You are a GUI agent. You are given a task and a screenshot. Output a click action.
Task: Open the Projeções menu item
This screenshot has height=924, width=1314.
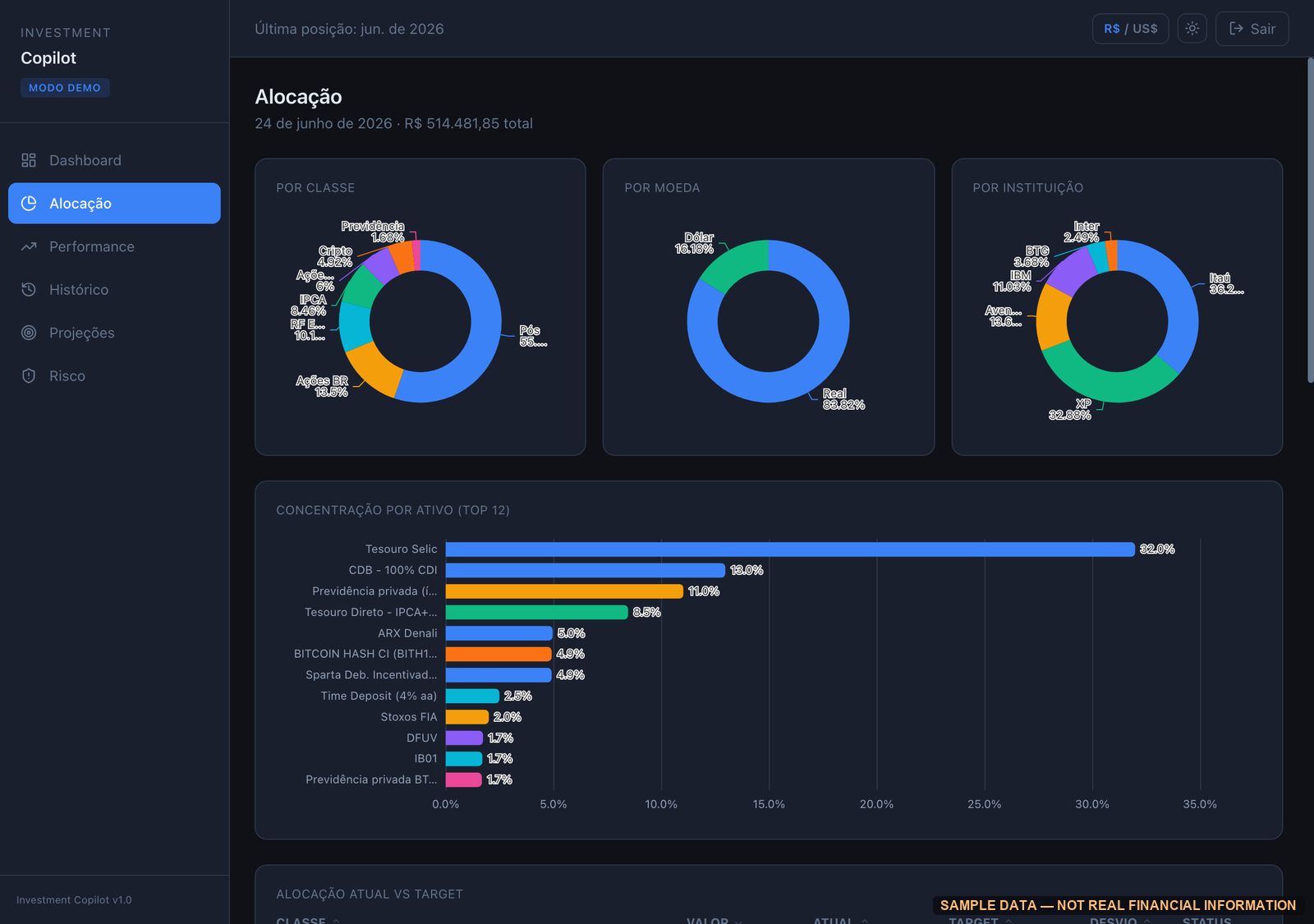click(114, 333)
